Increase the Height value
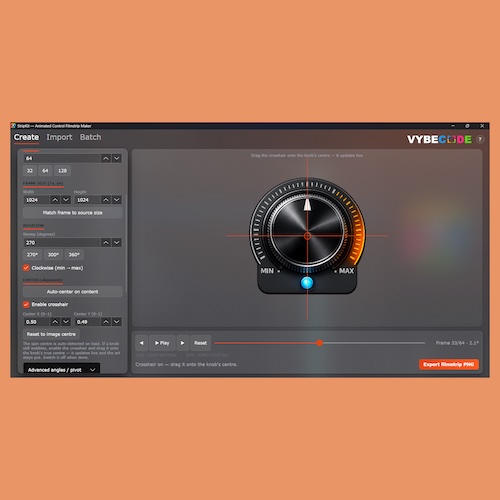The image size is (500, 500). pos(106,200)
